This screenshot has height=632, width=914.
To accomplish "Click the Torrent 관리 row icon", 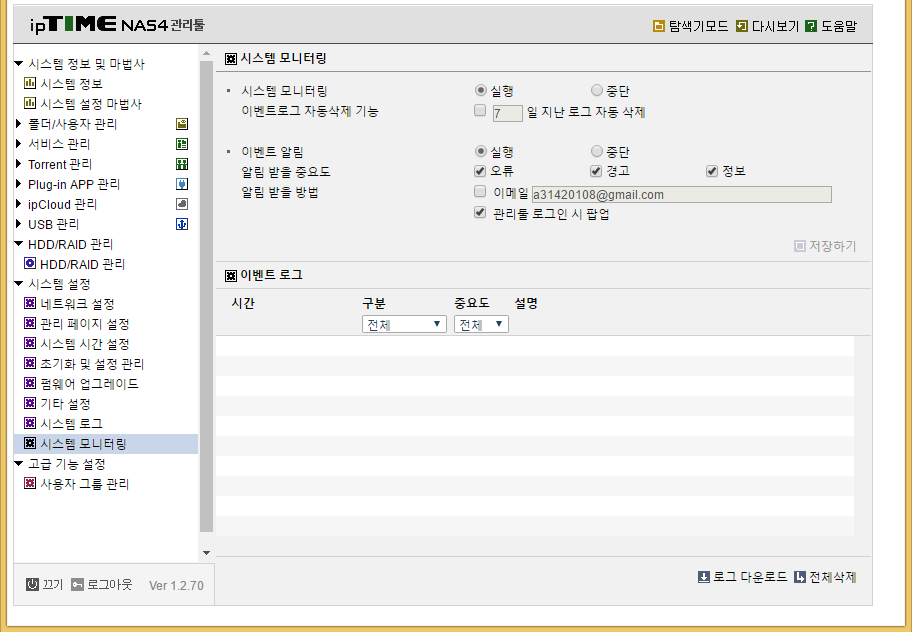I will (x=182, y=164).
